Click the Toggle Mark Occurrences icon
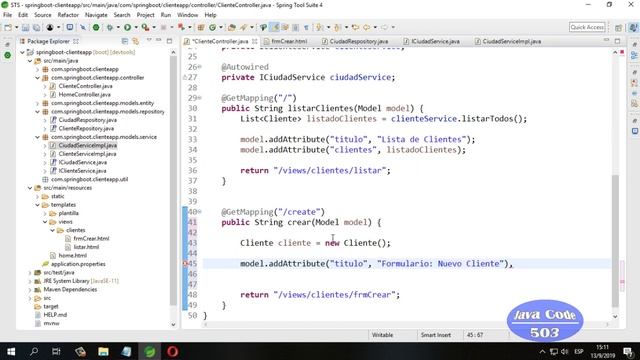Screen dimensions: 640x360 (x=275, y=27)
